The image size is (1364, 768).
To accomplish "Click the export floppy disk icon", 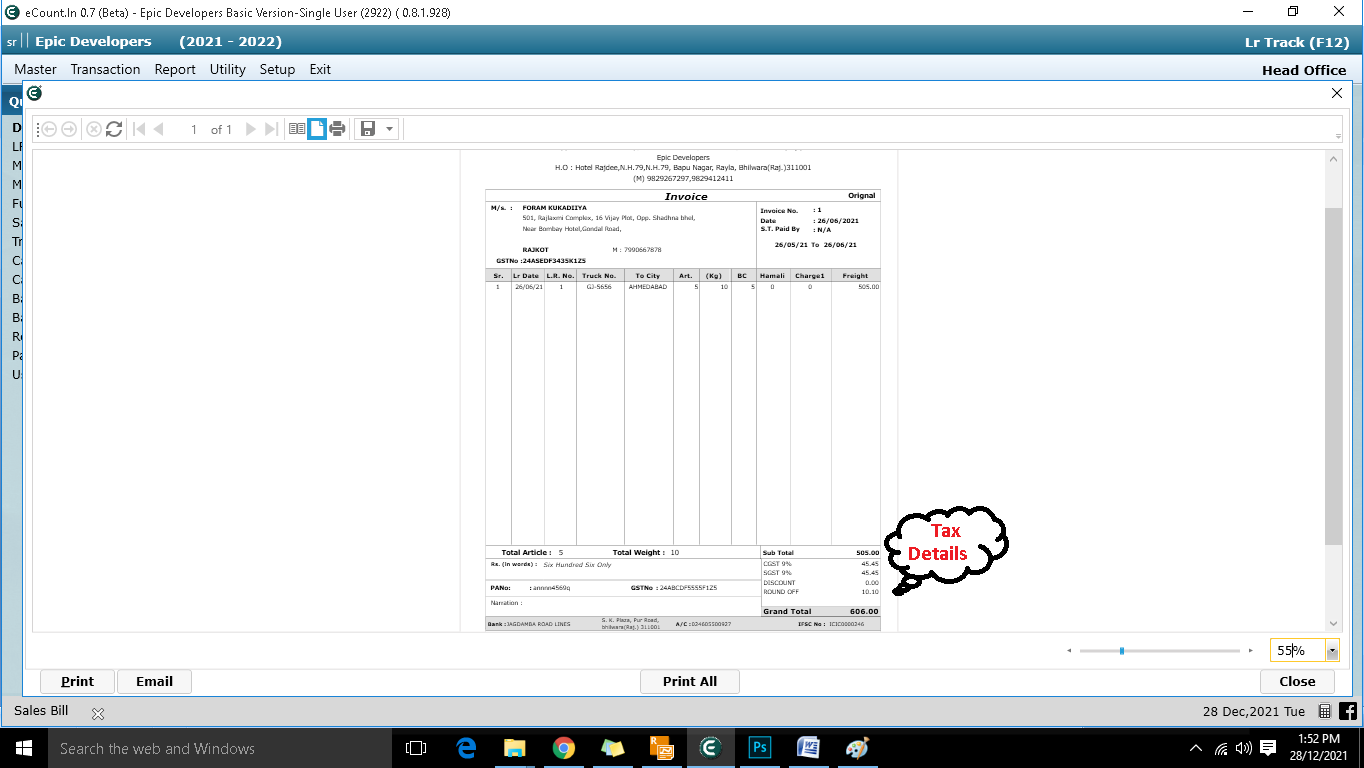I will click(368, 129).
